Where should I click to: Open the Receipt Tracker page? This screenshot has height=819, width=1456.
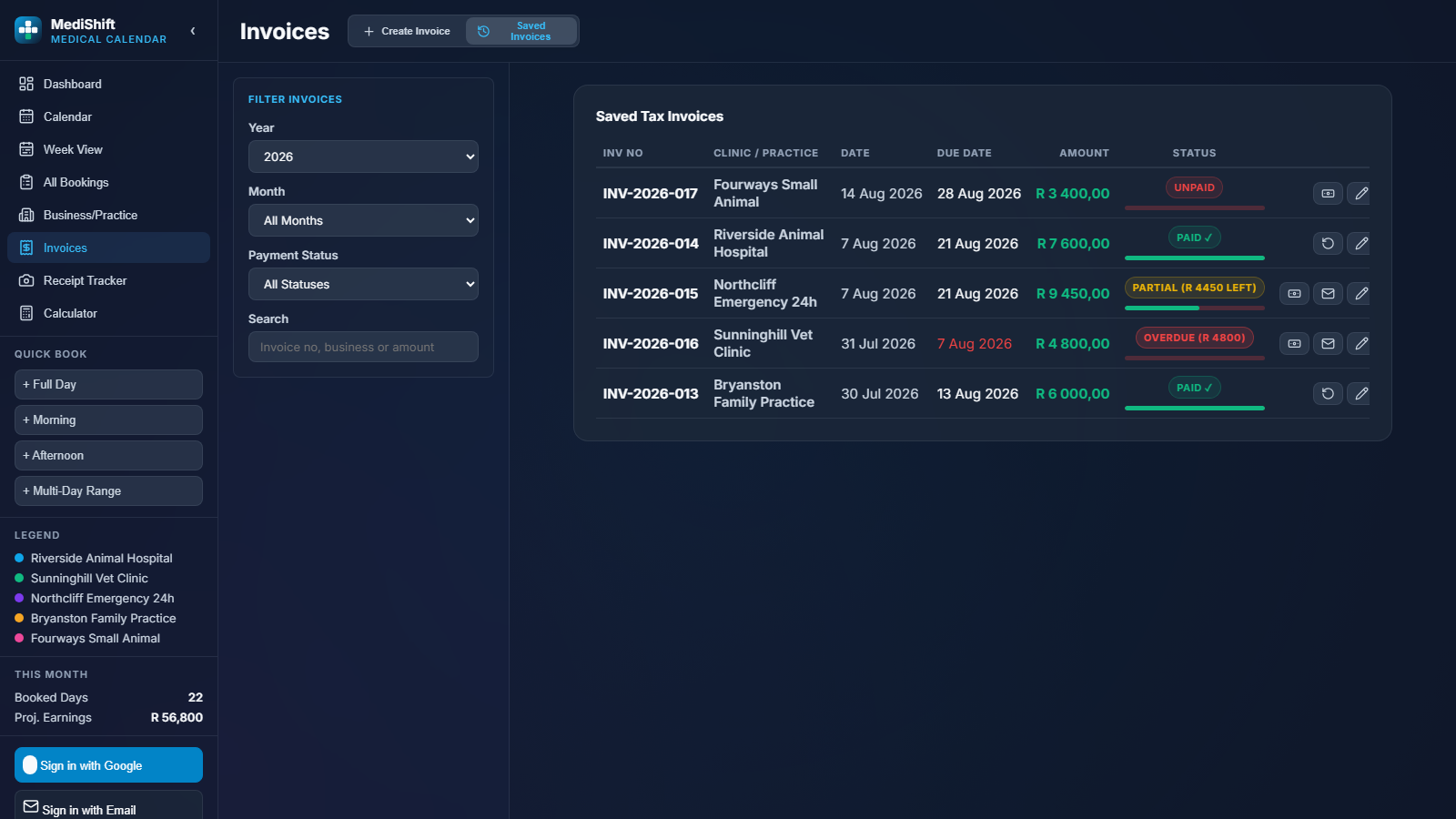click(x=108, y=280)
